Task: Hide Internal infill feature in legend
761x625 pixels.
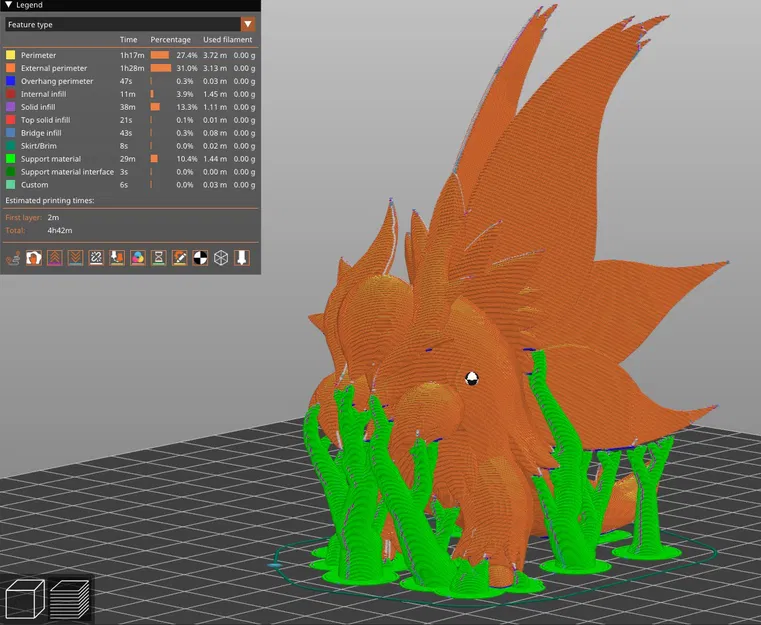Action: click(43, 94)
